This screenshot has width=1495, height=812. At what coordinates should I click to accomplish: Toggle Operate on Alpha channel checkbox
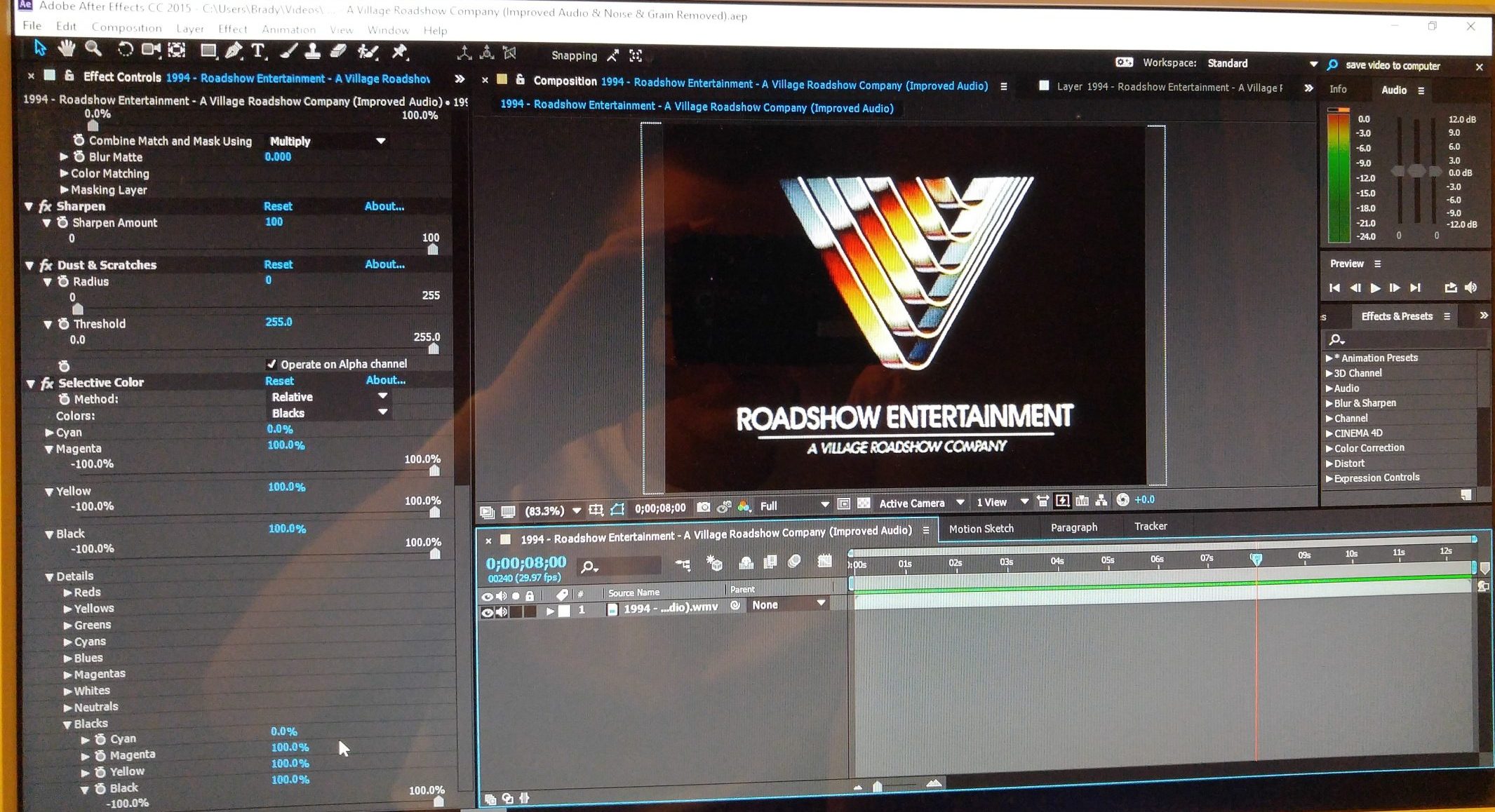[271, 363]
